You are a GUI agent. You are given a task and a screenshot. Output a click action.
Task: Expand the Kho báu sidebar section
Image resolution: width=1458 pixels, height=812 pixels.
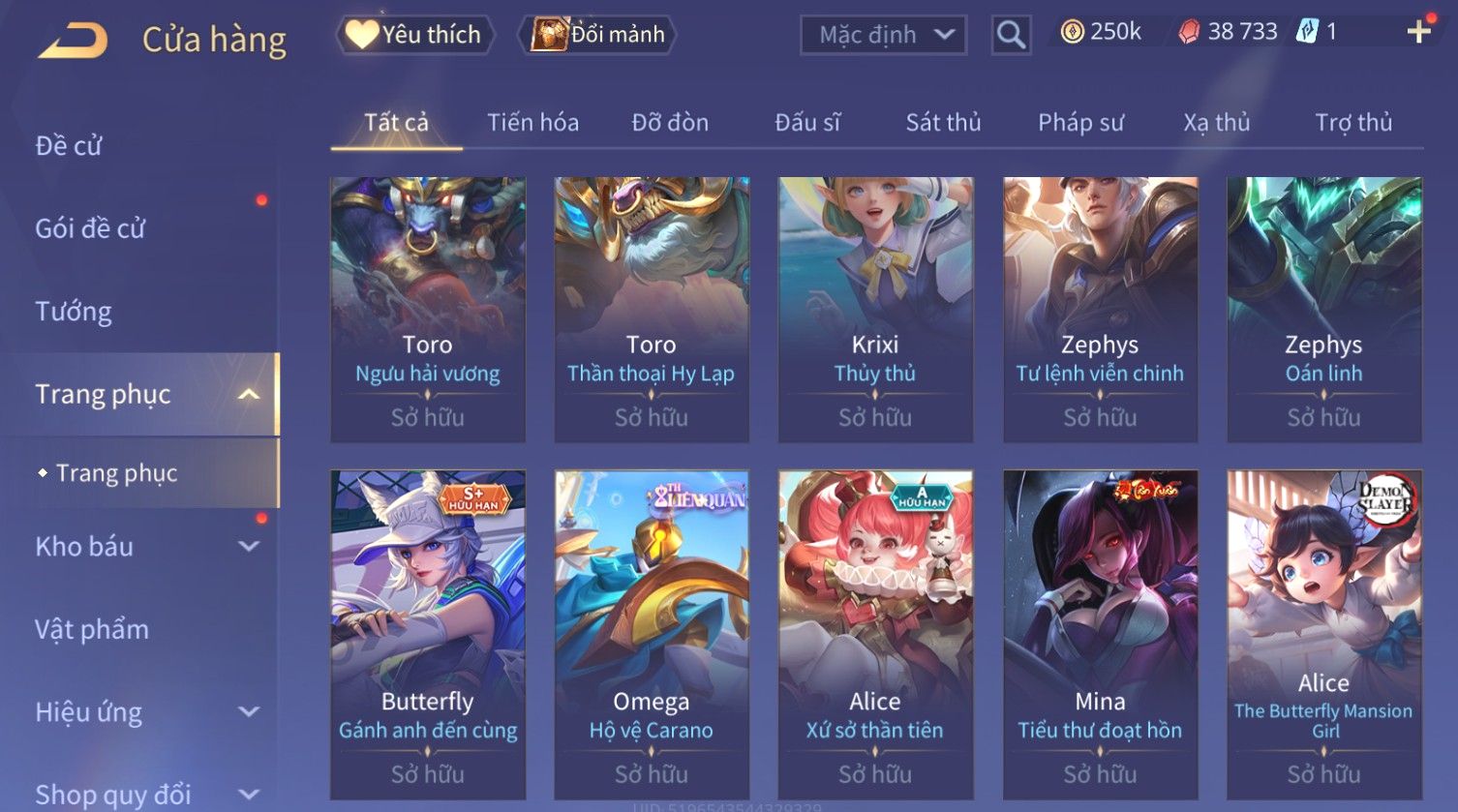pos(249,546)
